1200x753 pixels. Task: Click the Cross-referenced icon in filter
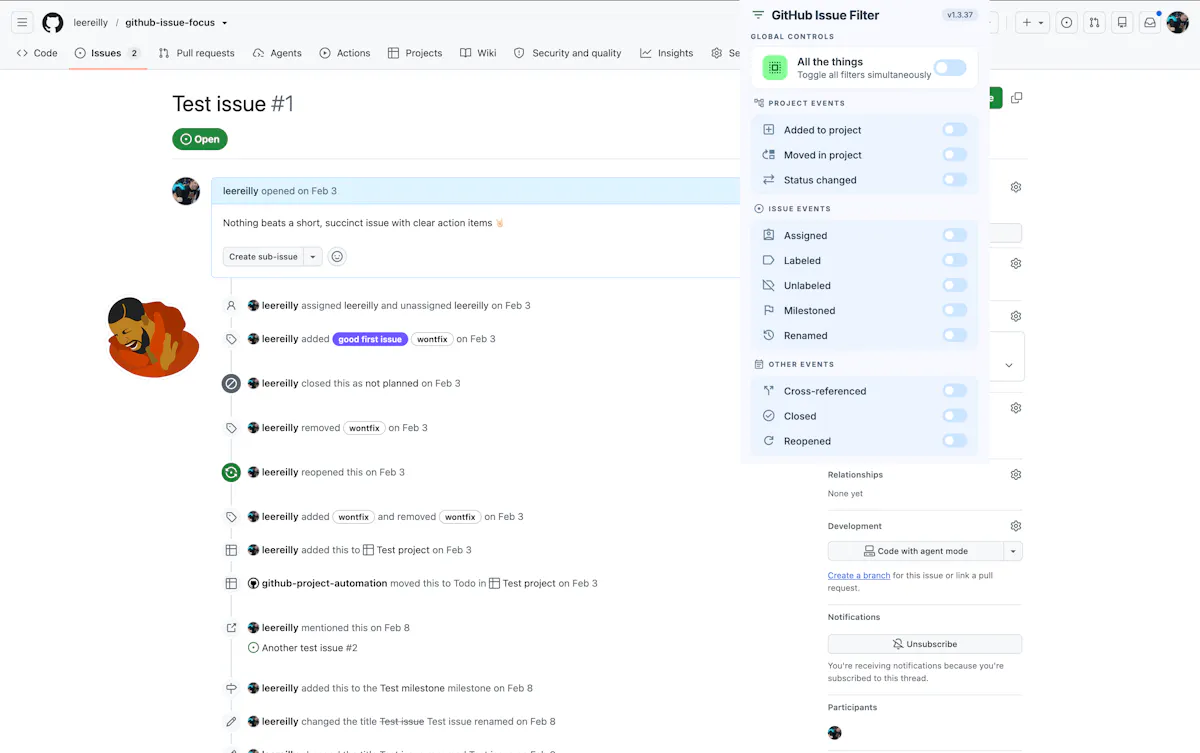point(769,391)
